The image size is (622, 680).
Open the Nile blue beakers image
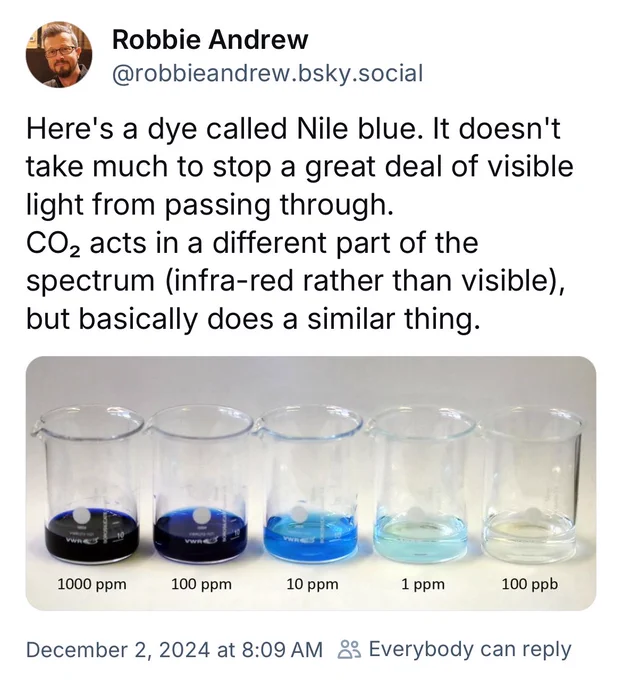coord(311,483)
